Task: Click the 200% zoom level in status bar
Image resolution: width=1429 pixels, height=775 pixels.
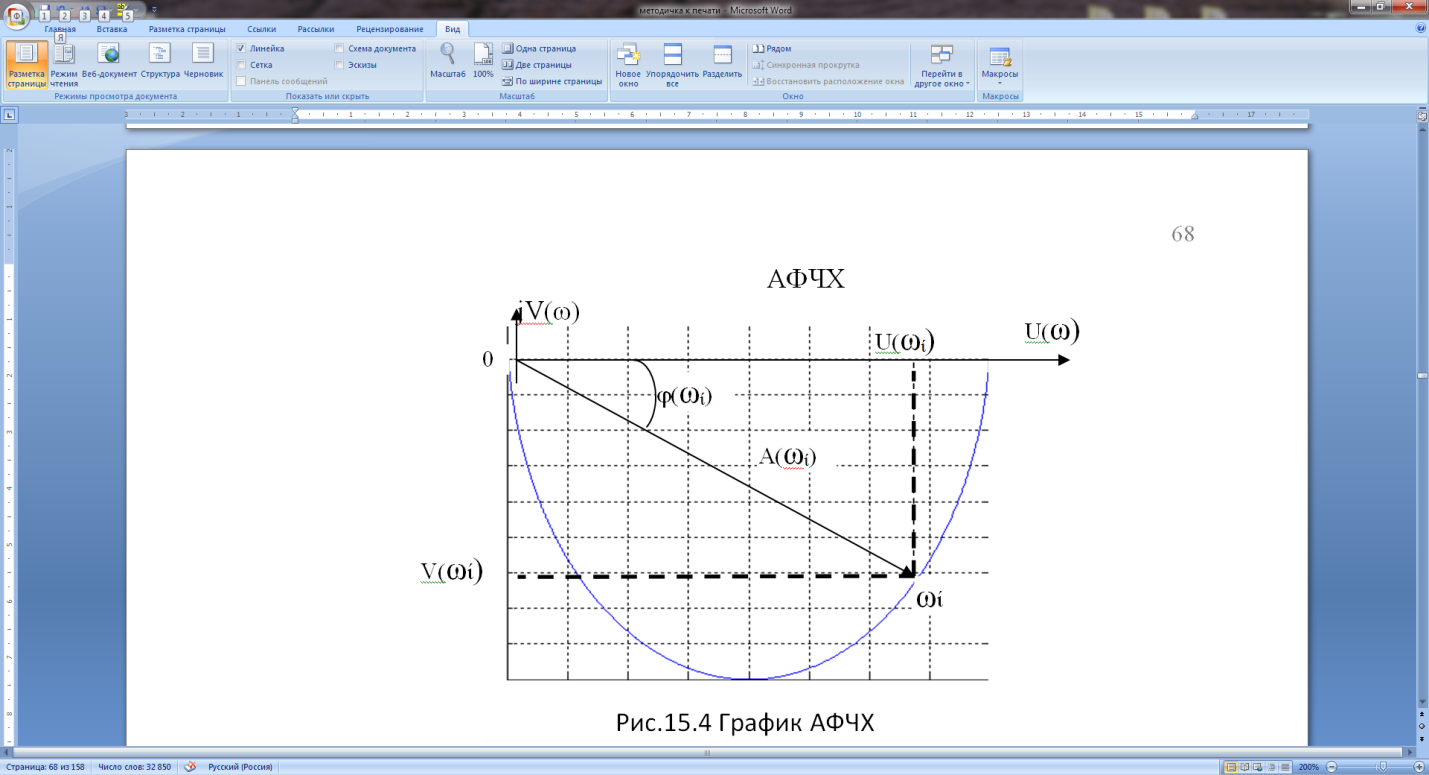Action: click(1307, 767)
